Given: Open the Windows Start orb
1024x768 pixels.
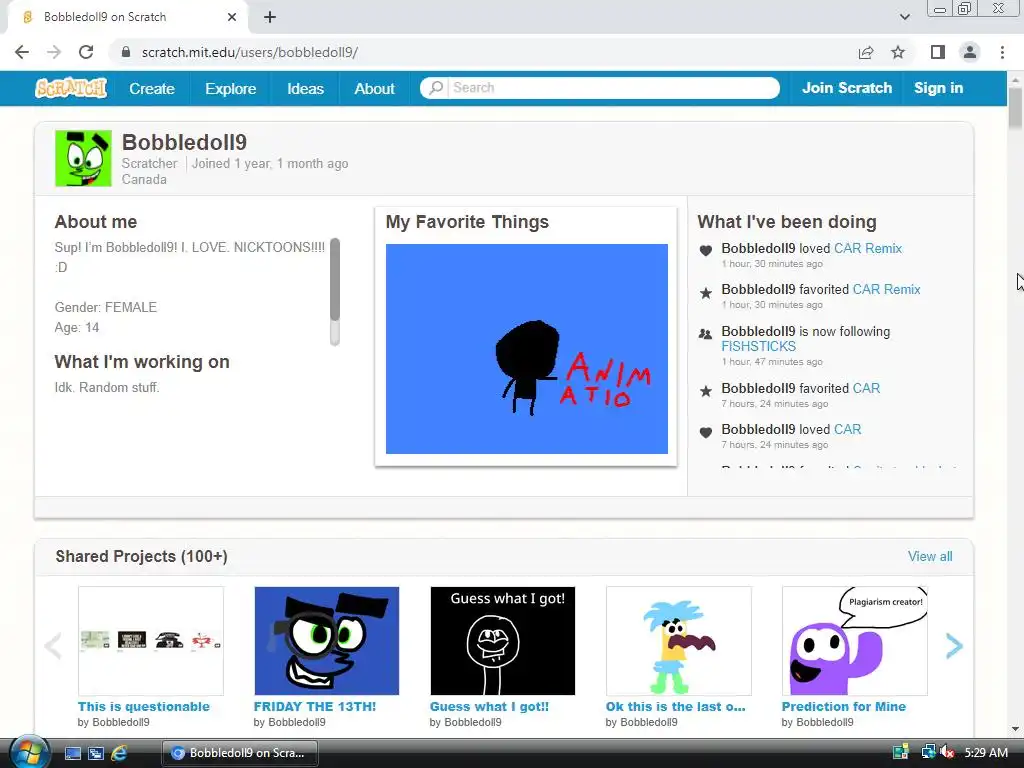Looking at the screenshot, I should (x=29, y=752).
